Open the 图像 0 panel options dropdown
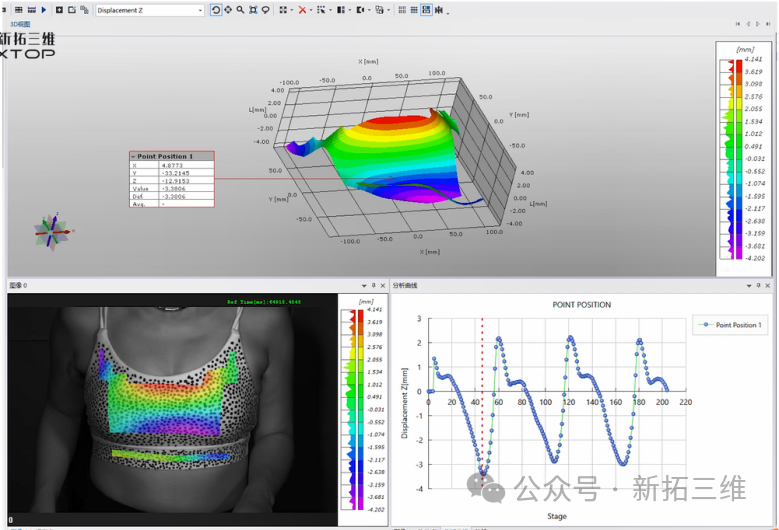 click(x=364, y=286)
